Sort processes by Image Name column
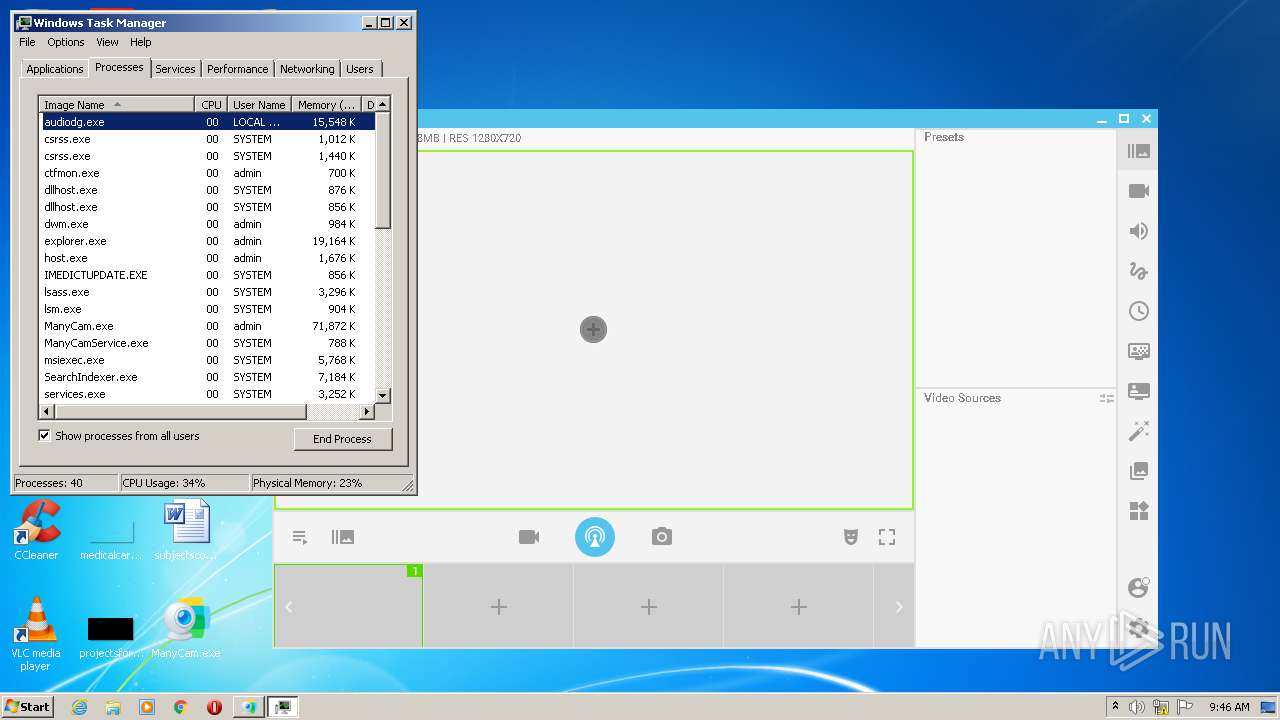Image resolution: width=1280 pixels, height=720 pixels. tap(116, 104)
